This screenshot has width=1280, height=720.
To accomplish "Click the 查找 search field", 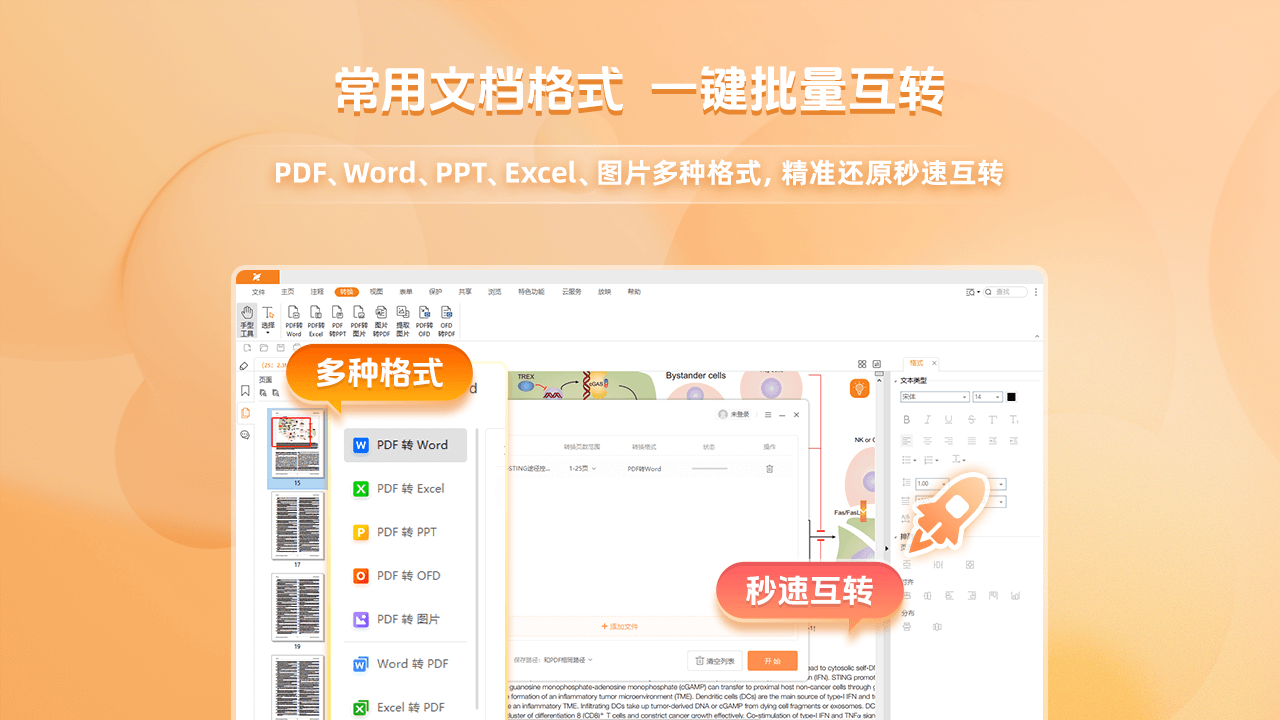I will click(1006, 292).
